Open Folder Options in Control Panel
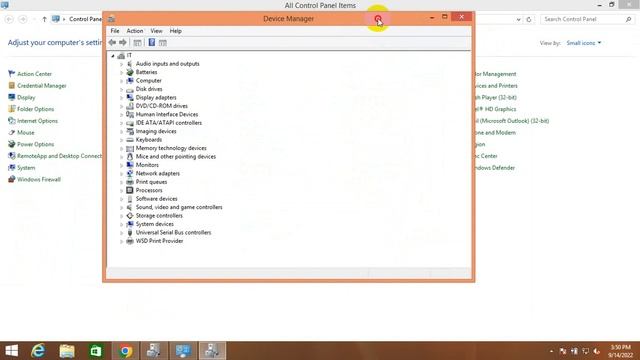Viewport: 640px width, 360px height. pos(36,109)
